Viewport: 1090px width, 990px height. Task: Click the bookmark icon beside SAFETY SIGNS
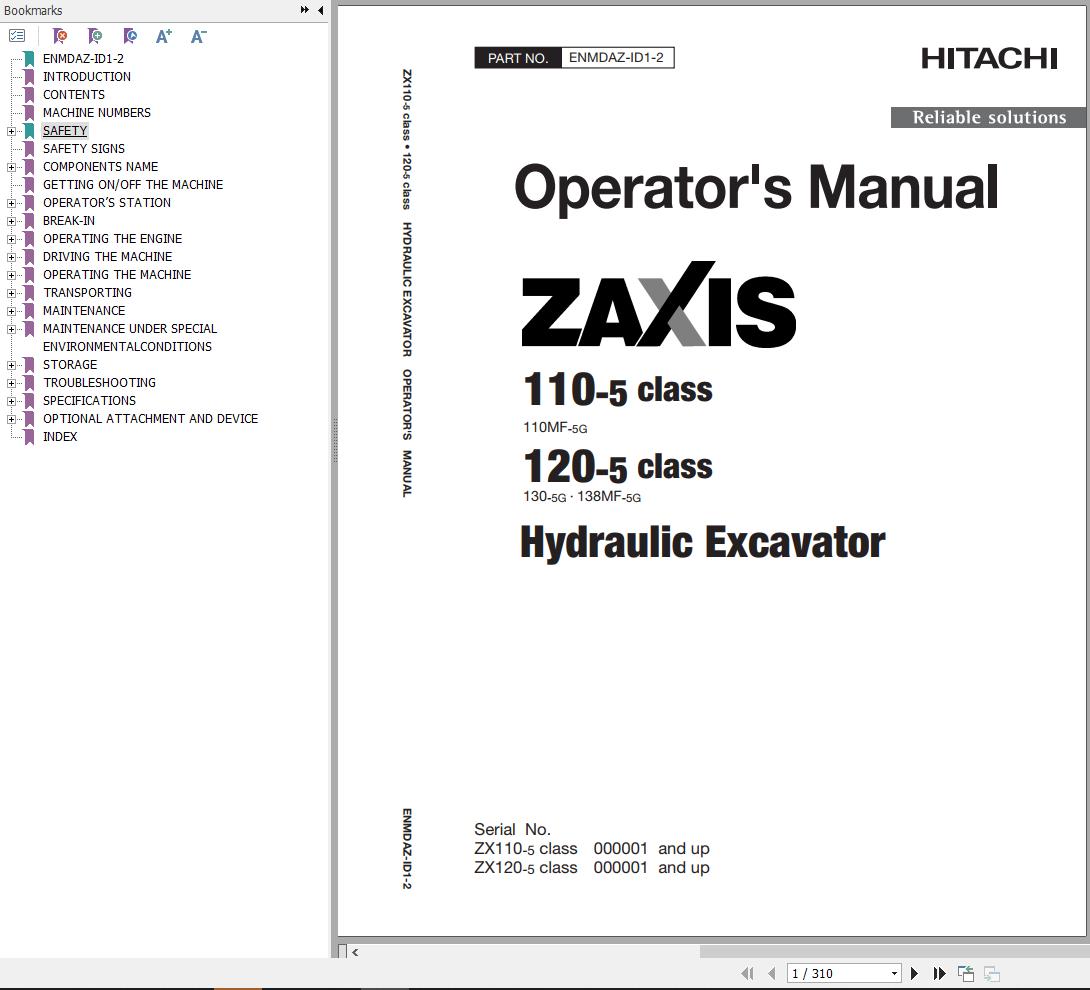tap(30, 149)
